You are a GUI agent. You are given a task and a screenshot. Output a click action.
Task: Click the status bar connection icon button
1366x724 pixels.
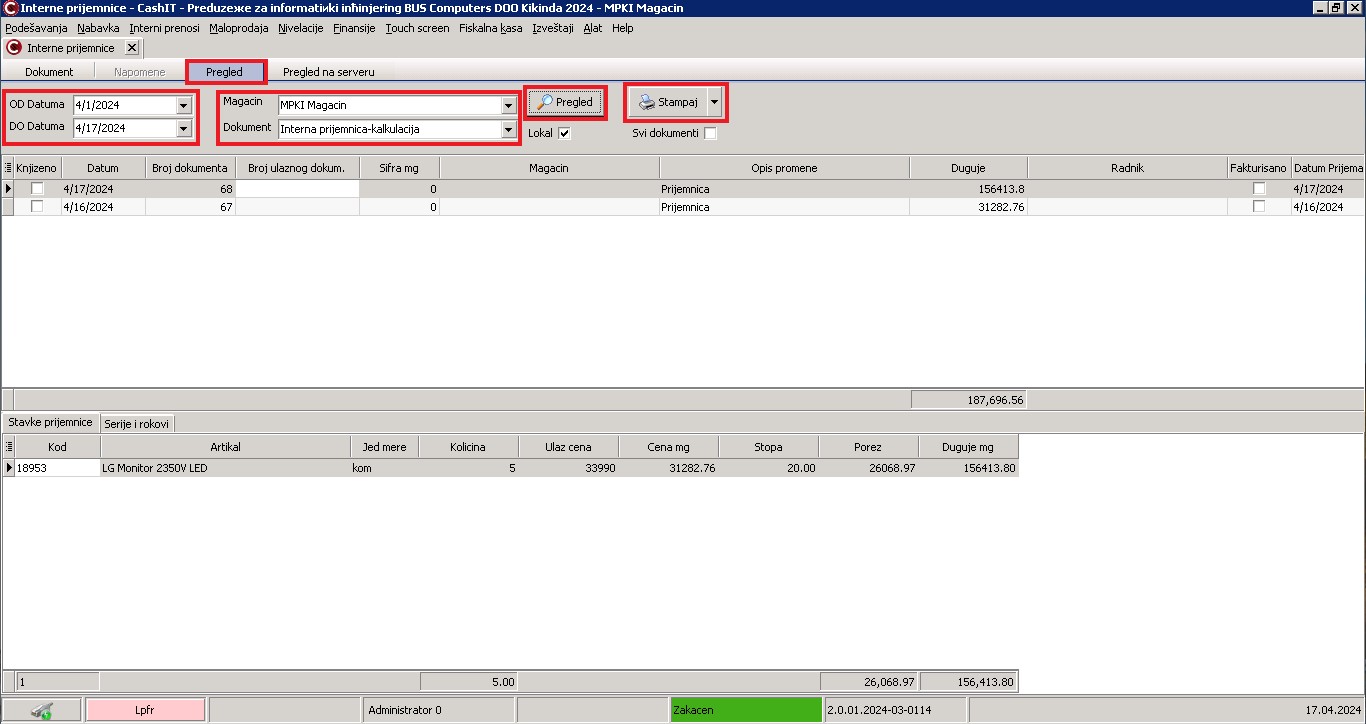(42, 710)
